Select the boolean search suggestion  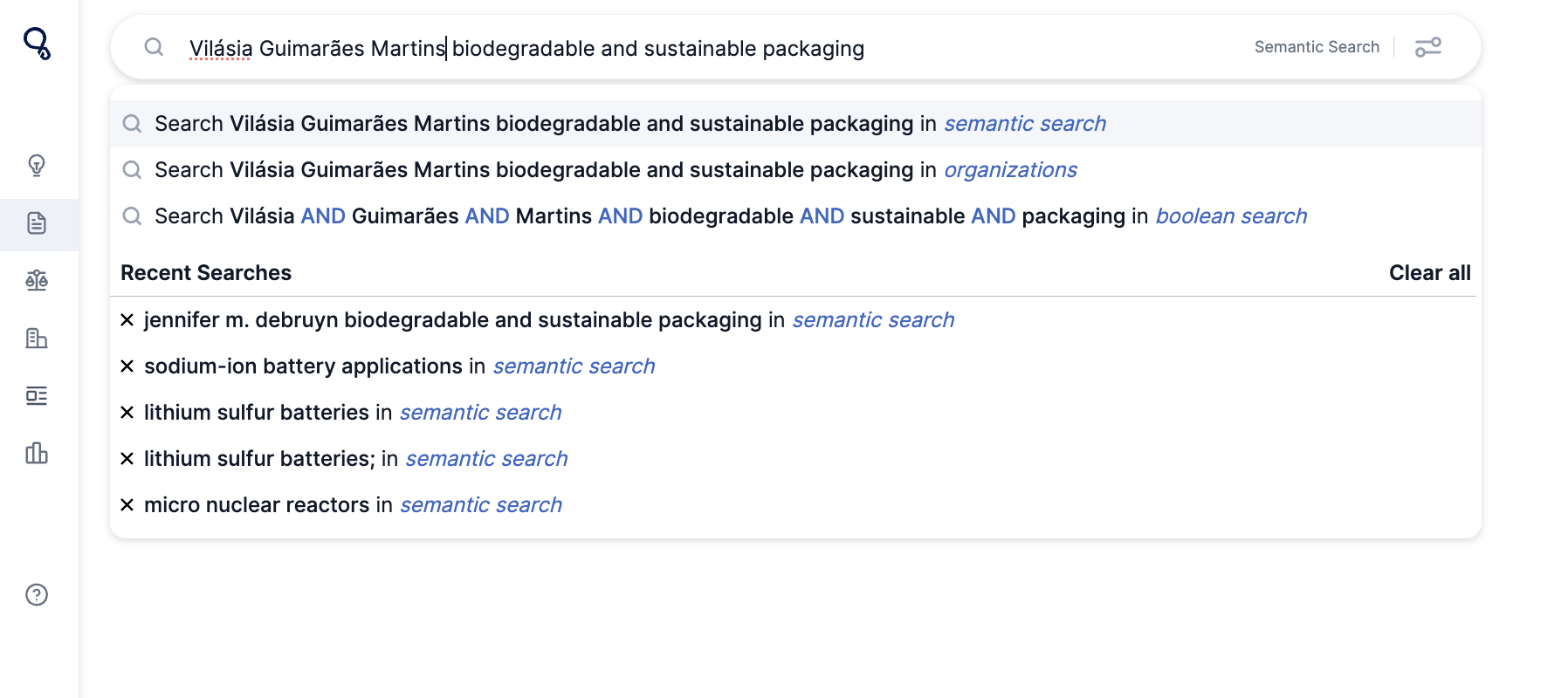(795, 216)
